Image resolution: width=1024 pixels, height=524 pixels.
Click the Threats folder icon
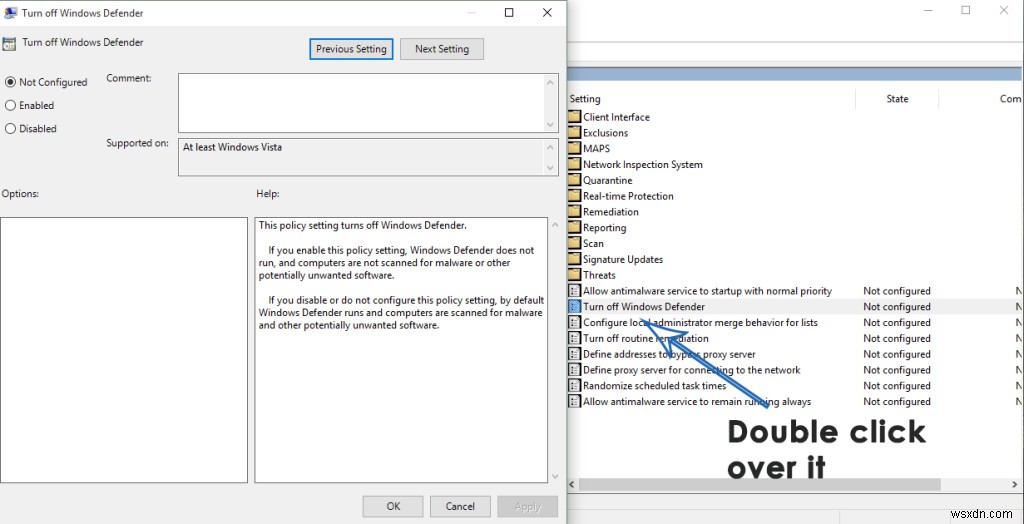click(574, 275)
